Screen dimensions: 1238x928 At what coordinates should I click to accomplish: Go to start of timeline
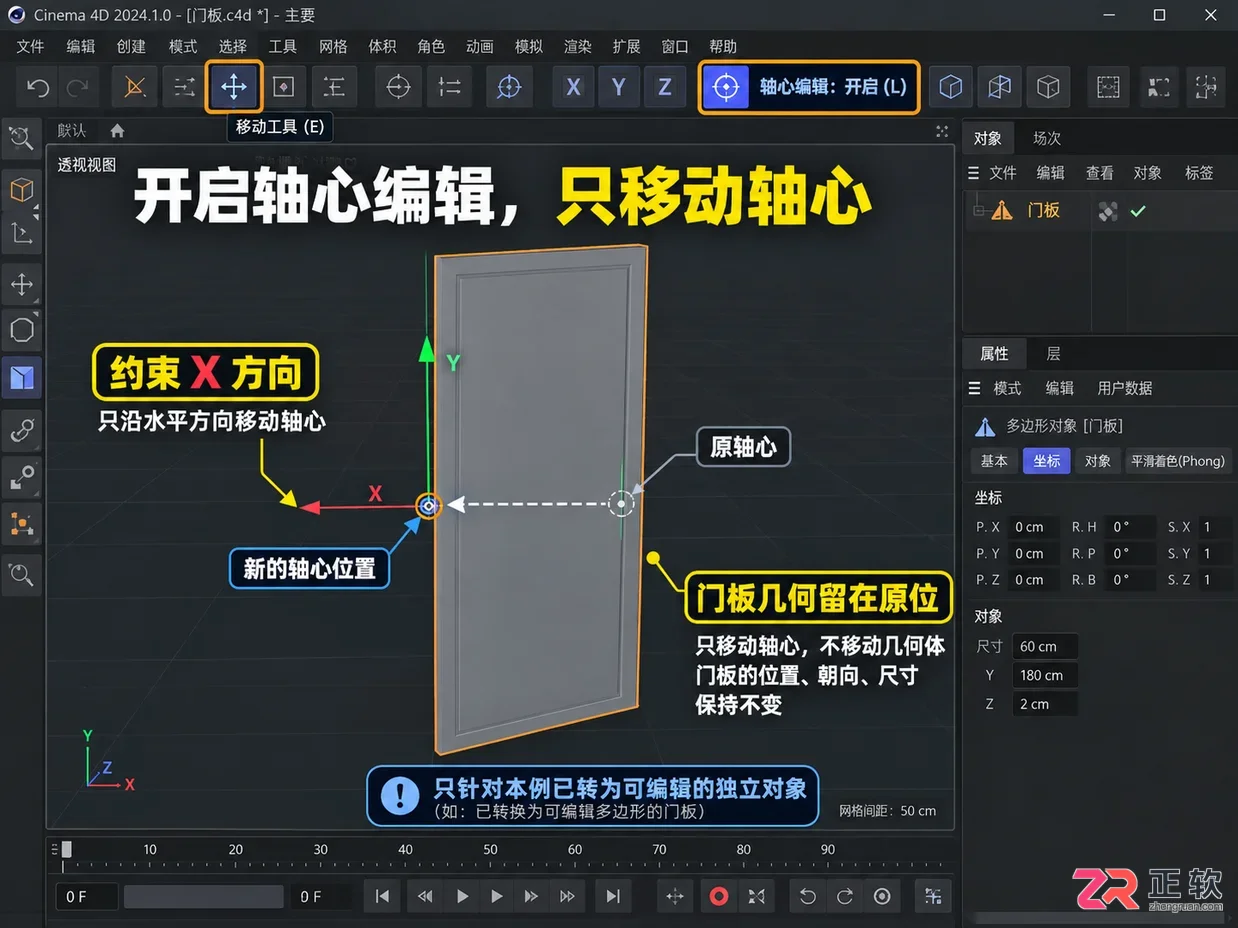pos(382,897)
